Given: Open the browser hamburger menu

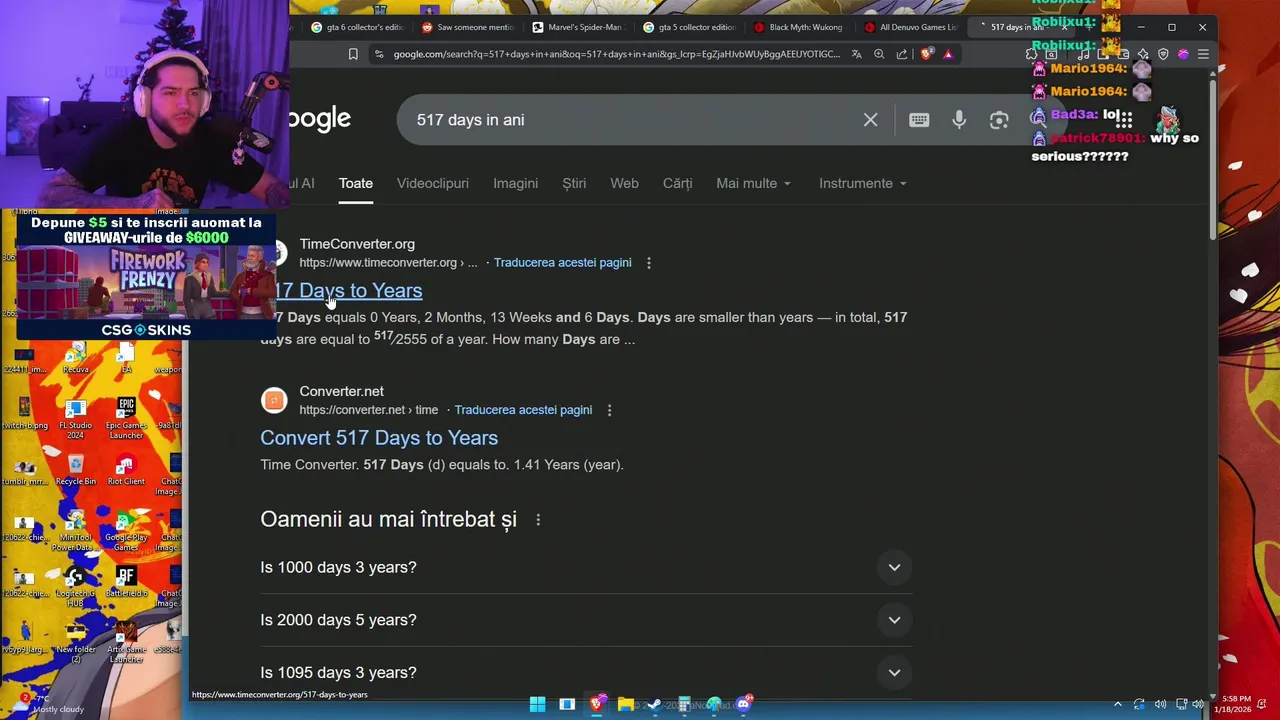Looking at the screenshot, I should (x=1203, y=54).
